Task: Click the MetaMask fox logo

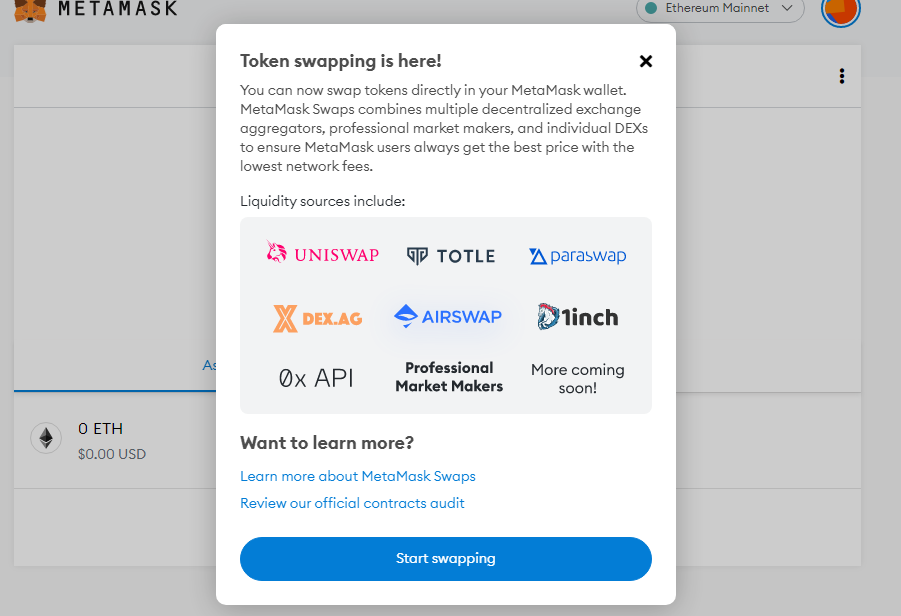Action: (31, 9)
